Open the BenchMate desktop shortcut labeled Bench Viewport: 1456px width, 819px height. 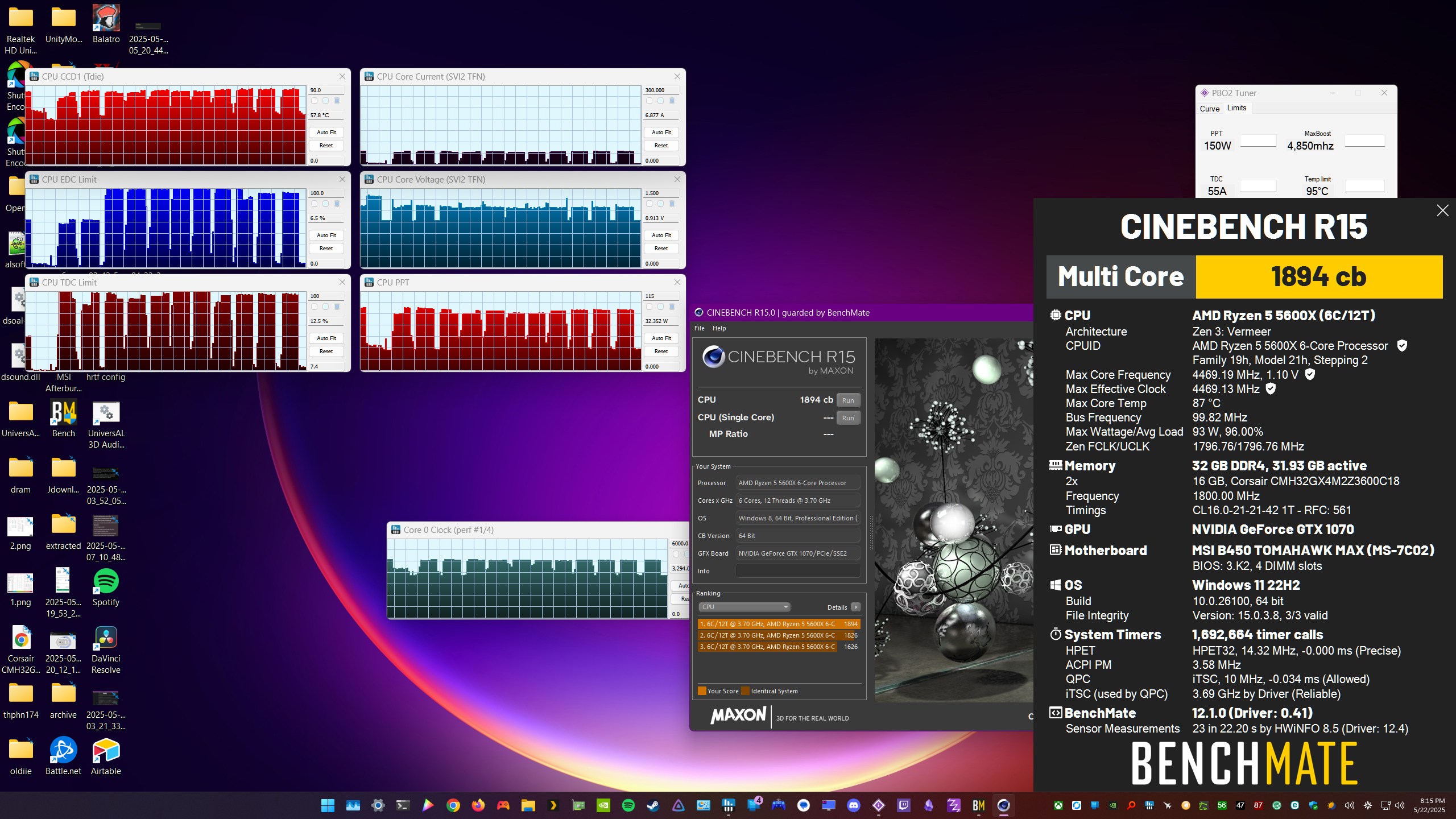(63, 419)
